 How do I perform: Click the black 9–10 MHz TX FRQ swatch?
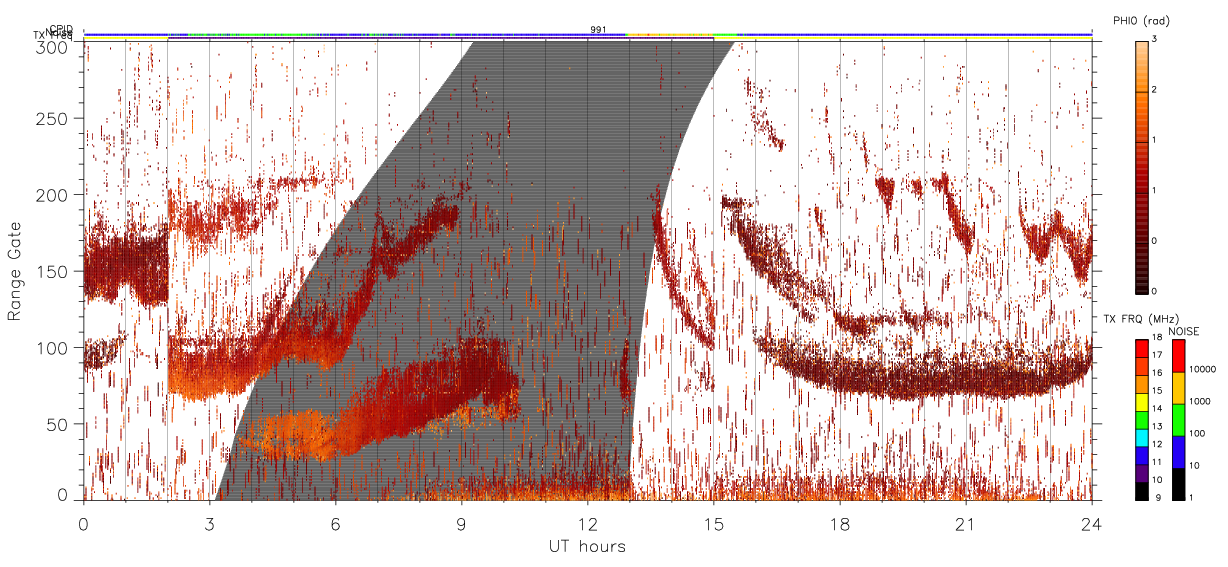coord(1141,491)
